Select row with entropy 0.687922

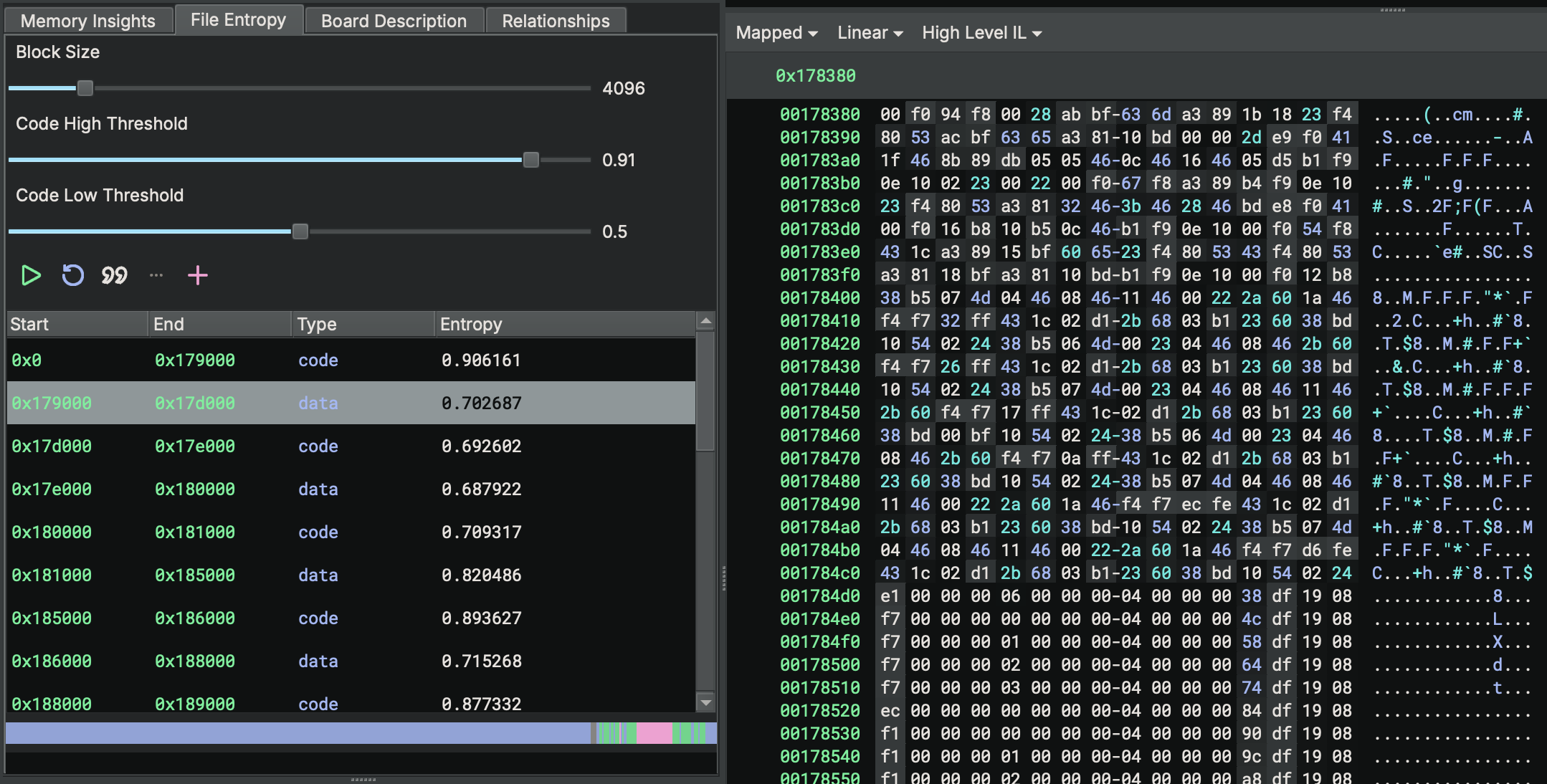tap(351, 489)
